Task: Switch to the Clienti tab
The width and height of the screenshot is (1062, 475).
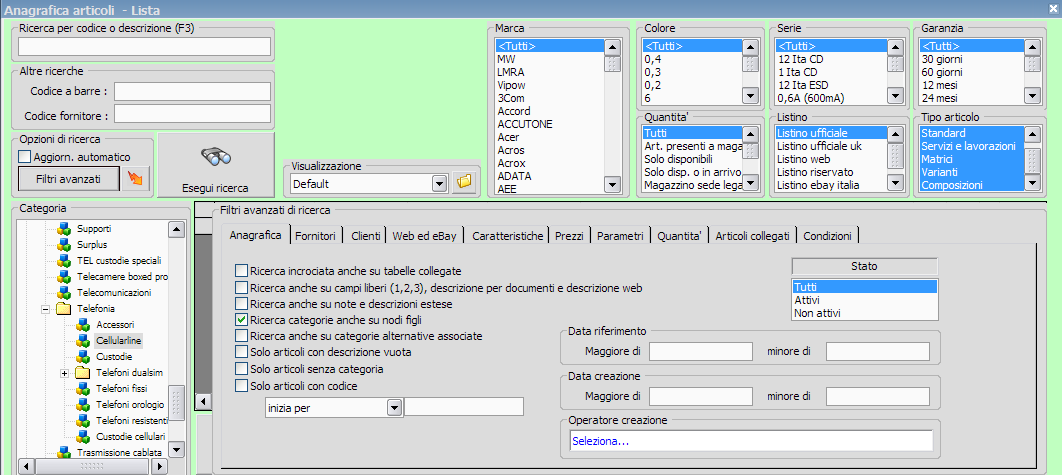Action: [x=366, y=236]
